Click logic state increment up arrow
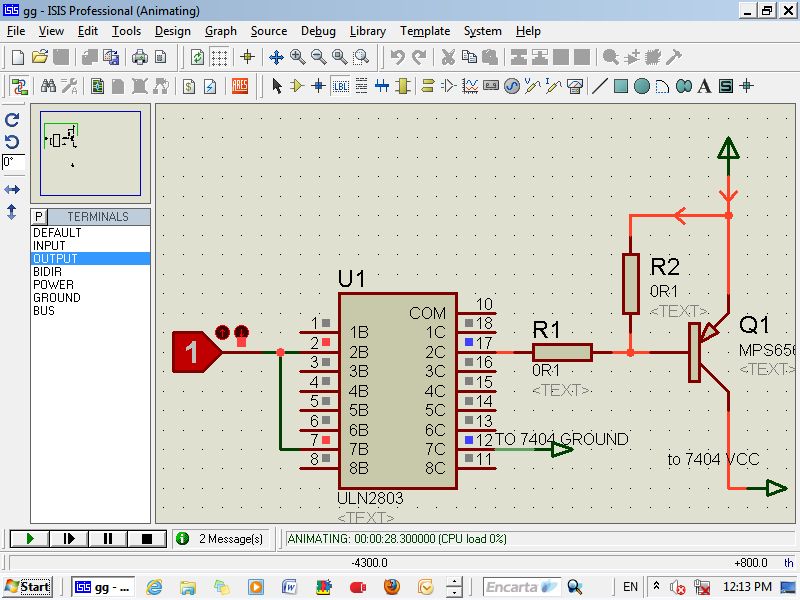The width and height of the screenshot is (800, 600). (x=222, y=333)
